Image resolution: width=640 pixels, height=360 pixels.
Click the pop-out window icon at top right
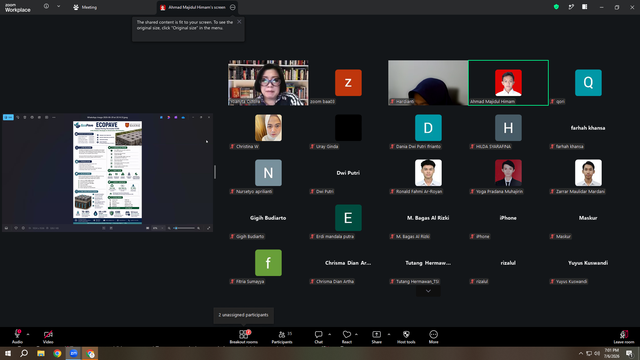pos(571,7)
